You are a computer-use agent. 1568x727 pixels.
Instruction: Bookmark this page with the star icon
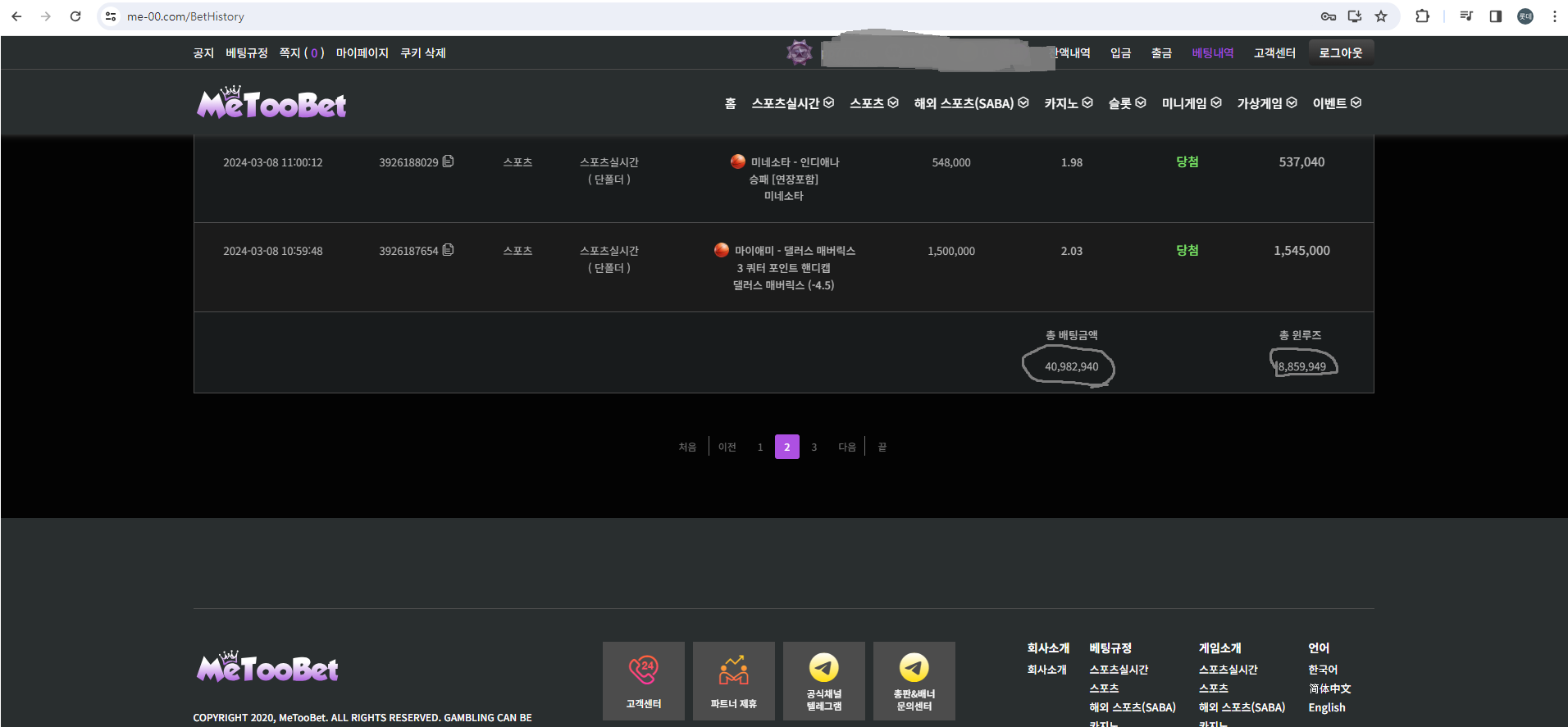point(1381,16)
